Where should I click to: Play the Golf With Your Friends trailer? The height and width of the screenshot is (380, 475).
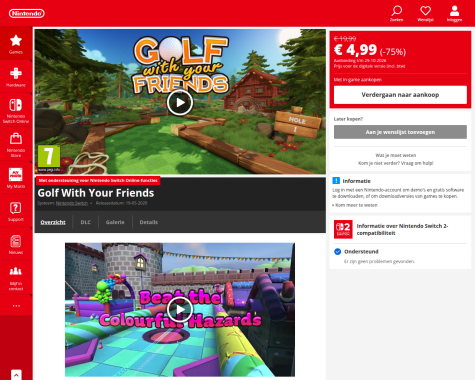coord(180,102)
